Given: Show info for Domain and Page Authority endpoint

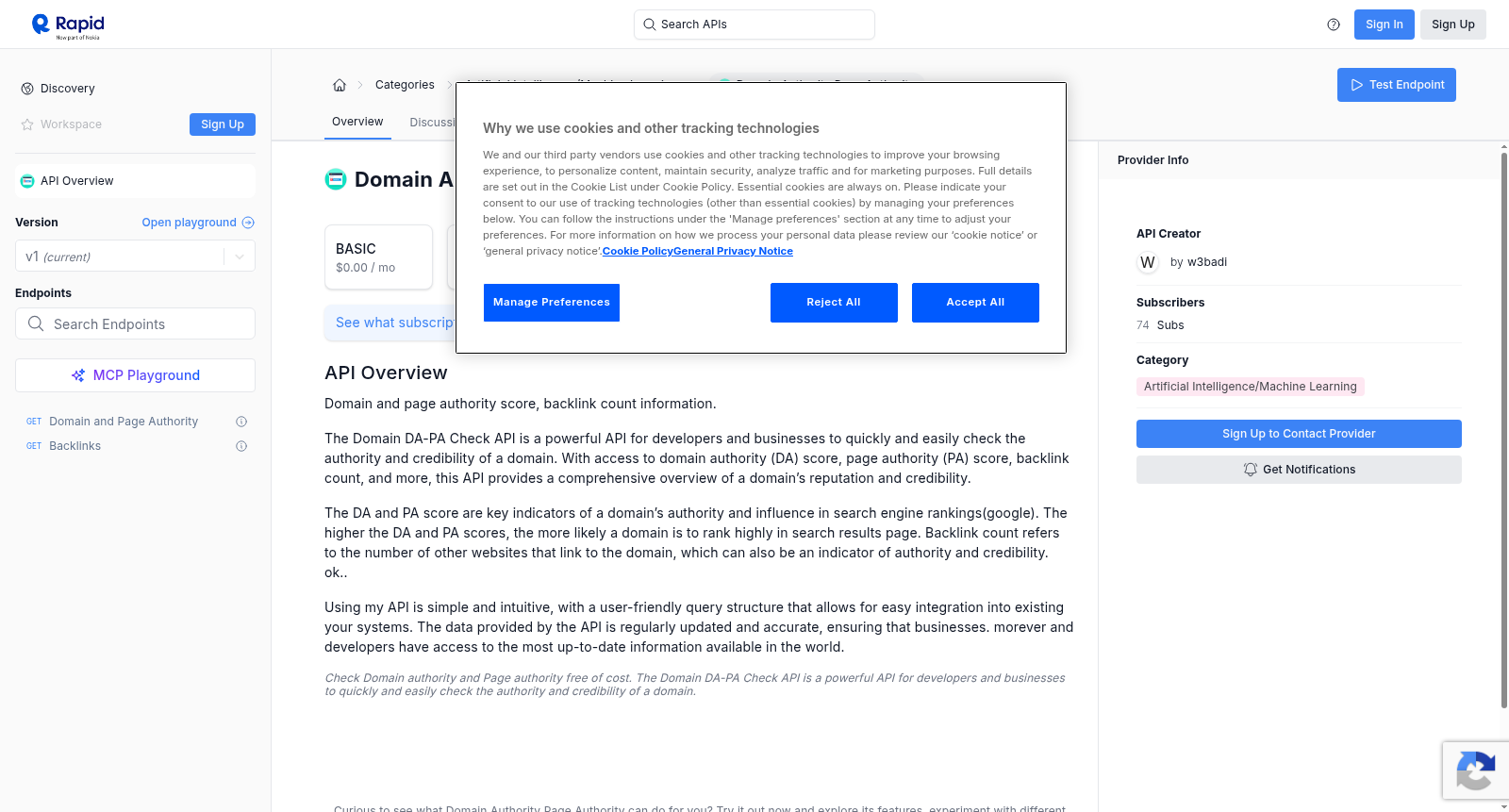Looking at the screenshot, I should pyautogui.click(x=241, y=422).
